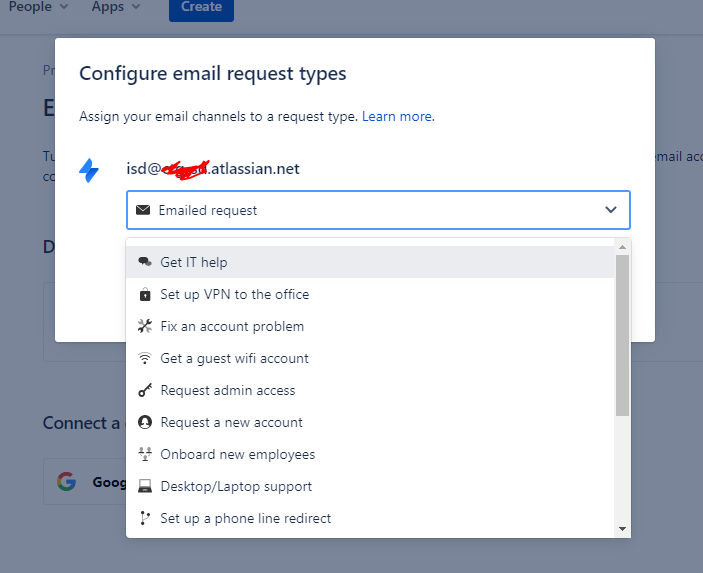Select Request a new account
The height and width of the screenshot is (573, 703).
click(370, 422)
